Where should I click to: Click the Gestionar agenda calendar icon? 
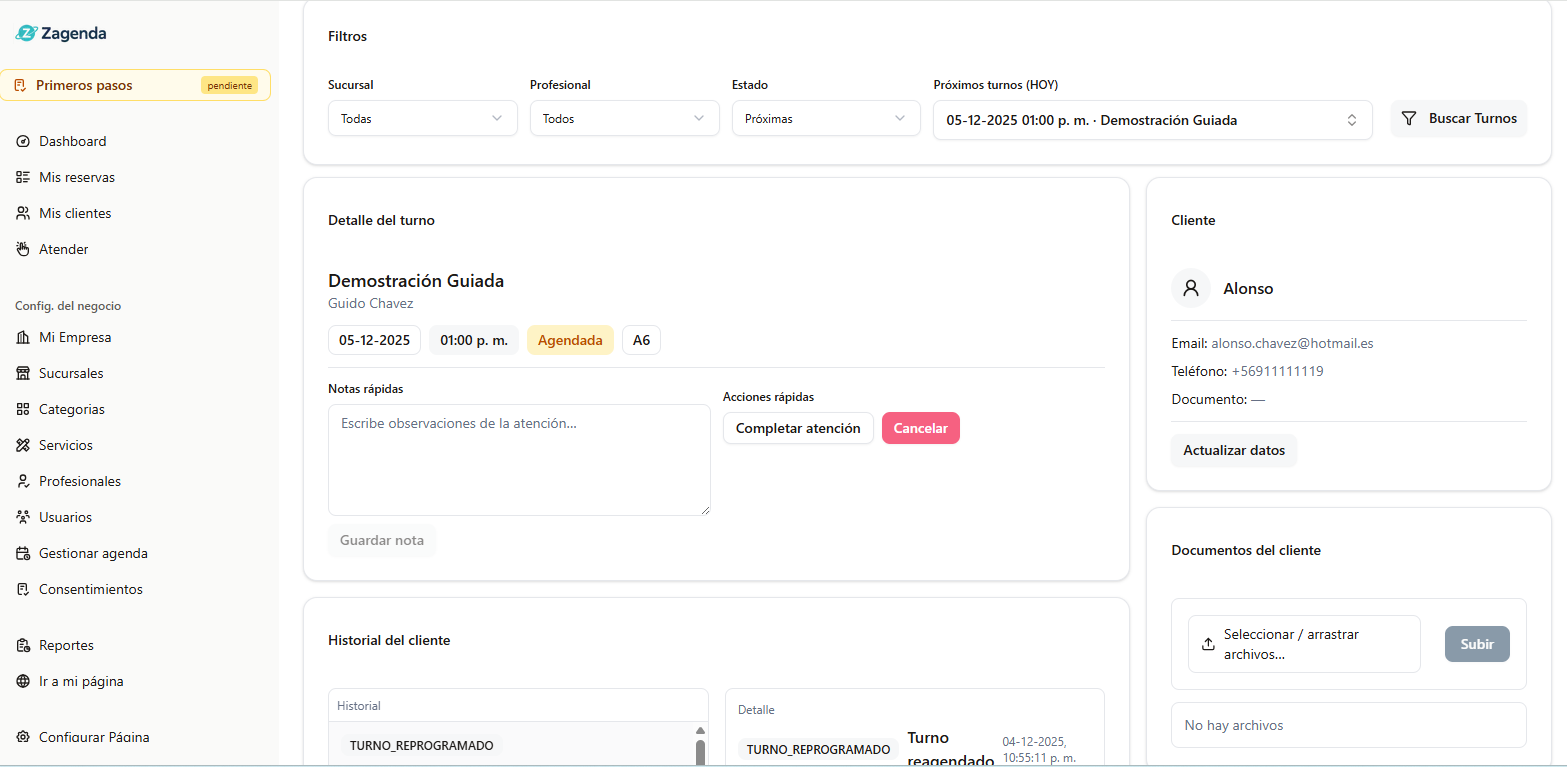point(23,554)
